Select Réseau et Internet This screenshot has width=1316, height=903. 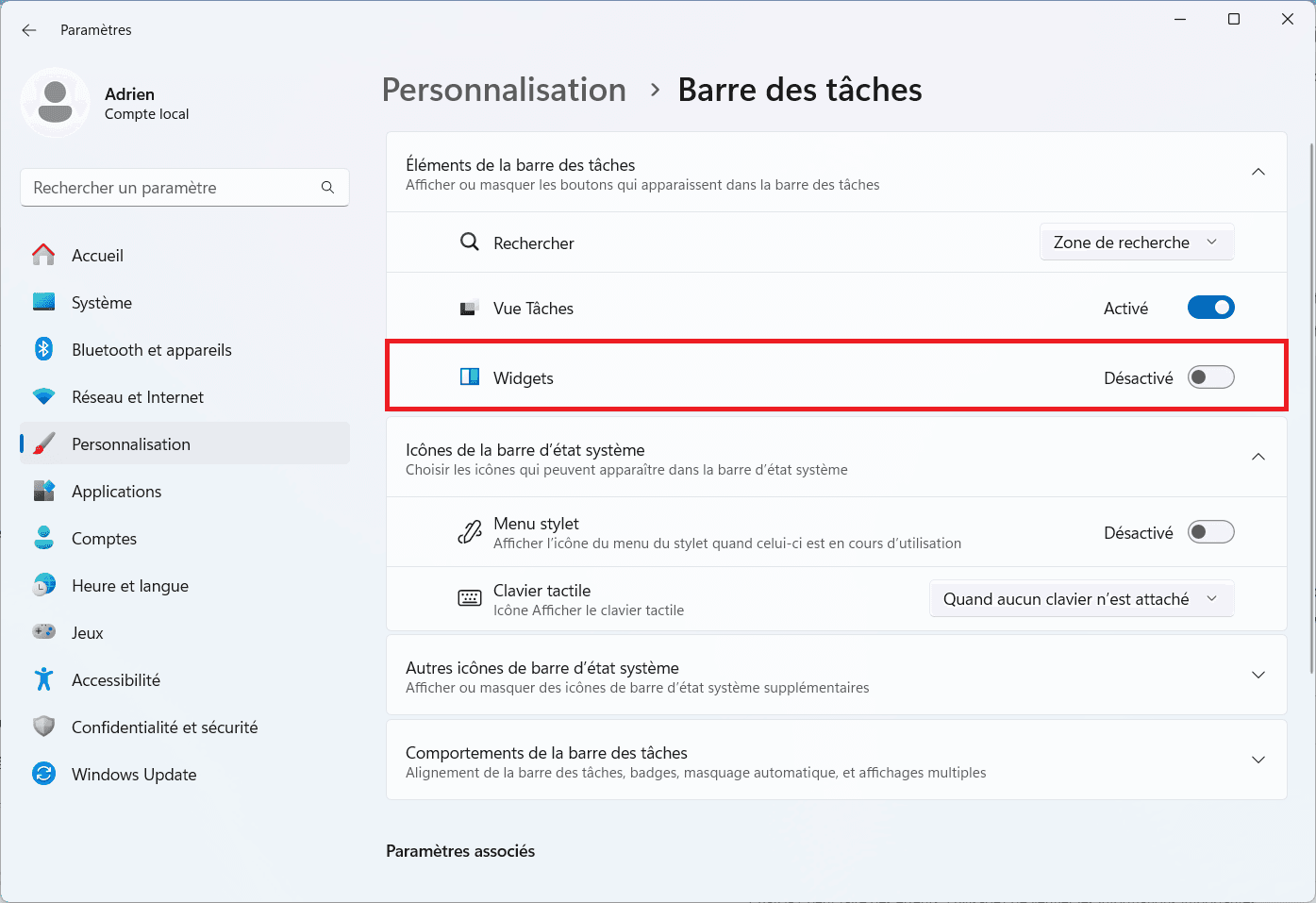(185, 396)
